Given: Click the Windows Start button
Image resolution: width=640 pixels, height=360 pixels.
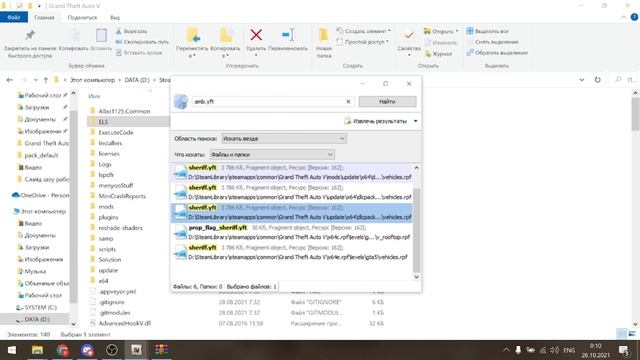Looking at the screenshot, I should (x=12, y=350).
